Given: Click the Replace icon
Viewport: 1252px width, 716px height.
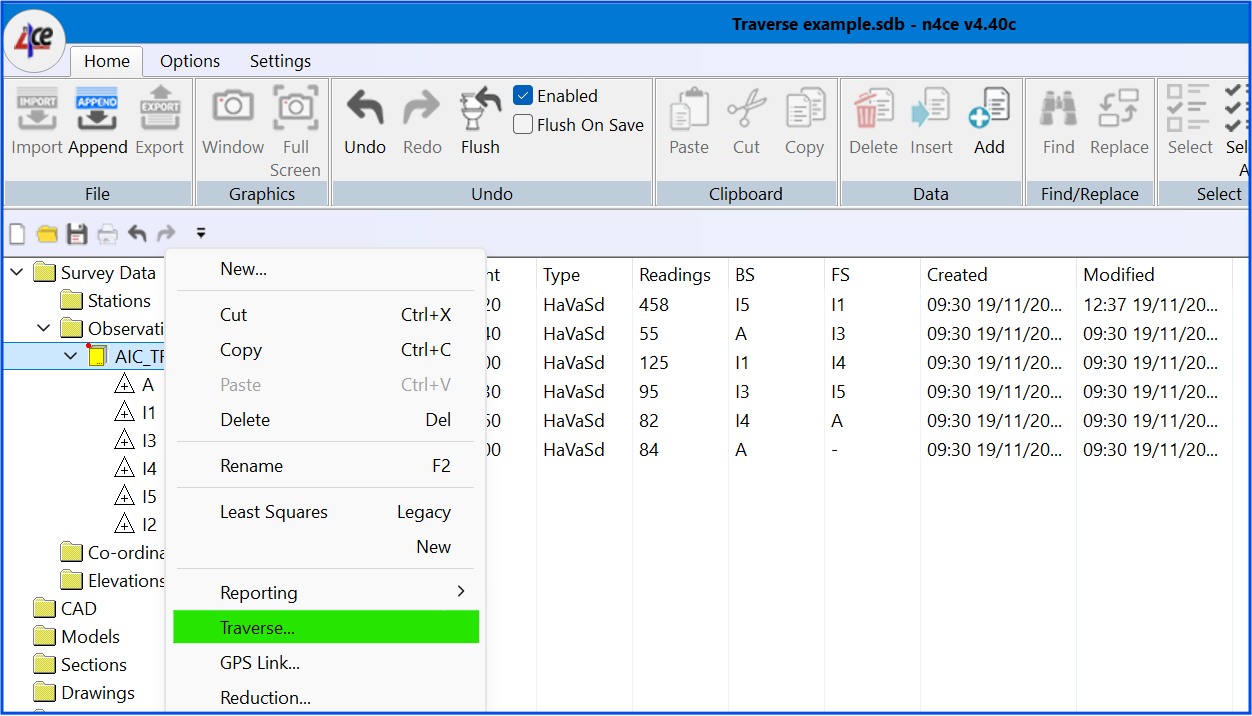Looking at the screenshot, I should [1119, 108].
